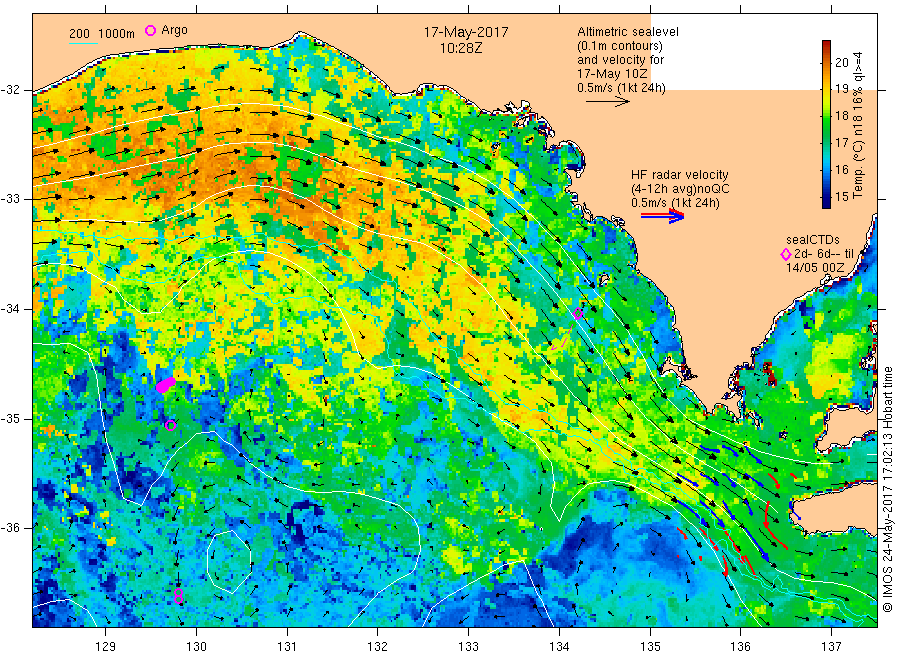Click the 'Temp. (°C)' vertical axis label

858,169
